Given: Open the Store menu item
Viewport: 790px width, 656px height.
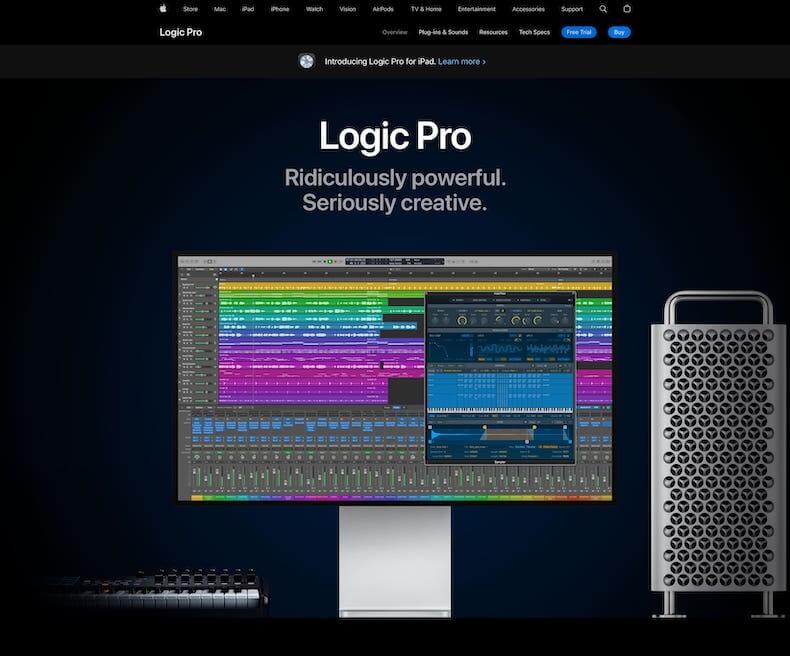Looking at the screenshot, I should click(x=190, y=9).
